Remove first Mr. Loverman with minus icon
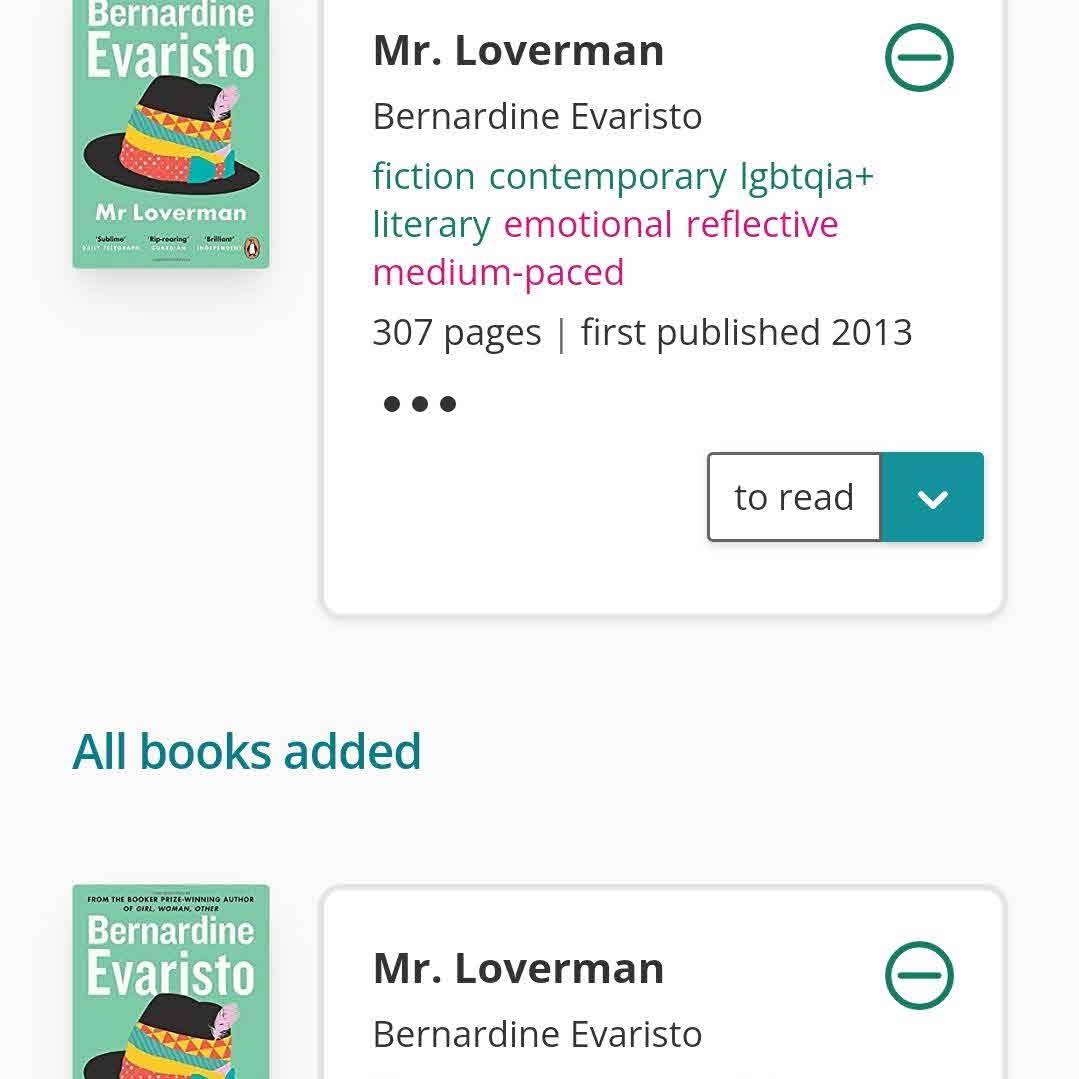This screenshot has height=1079, width=1079. coord(919,57)
